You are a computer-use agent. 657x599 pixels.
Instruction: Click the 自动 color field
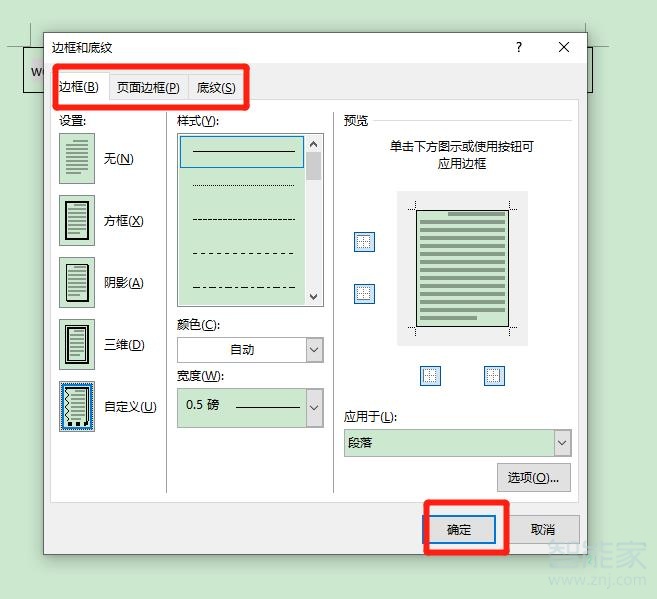click(242, 350)
